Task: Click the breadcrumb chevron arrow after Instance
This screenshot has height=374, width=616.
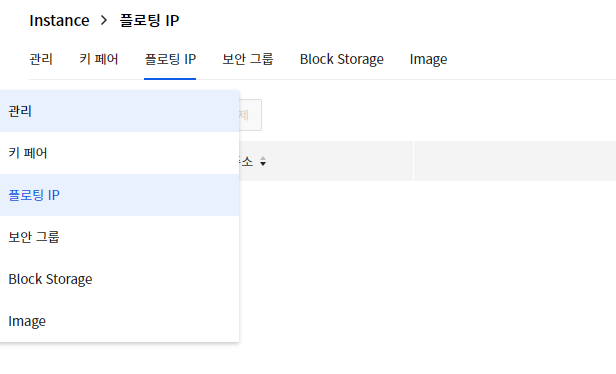Action: 104,20
